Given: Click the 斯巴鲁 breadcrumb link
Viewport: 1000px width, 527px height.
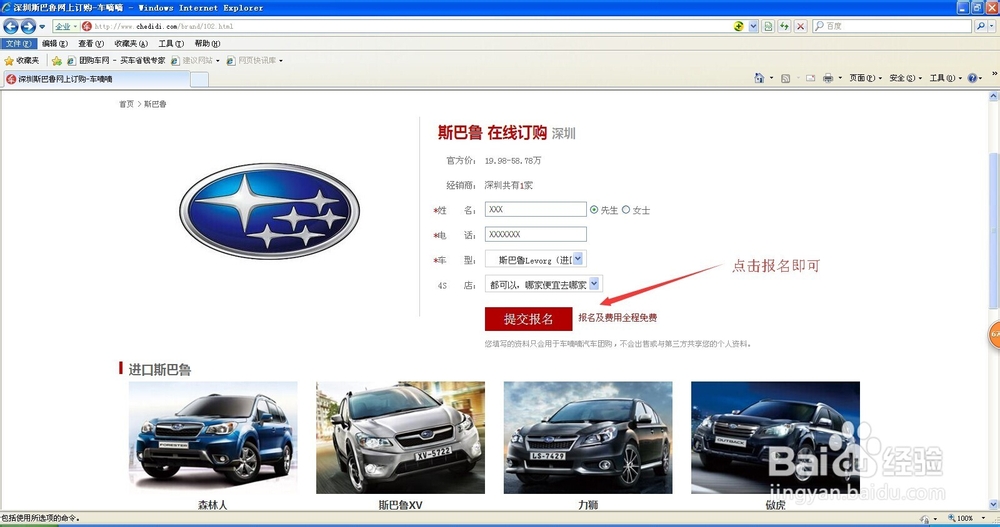Looking at the screenshot, I should (155, 104).
